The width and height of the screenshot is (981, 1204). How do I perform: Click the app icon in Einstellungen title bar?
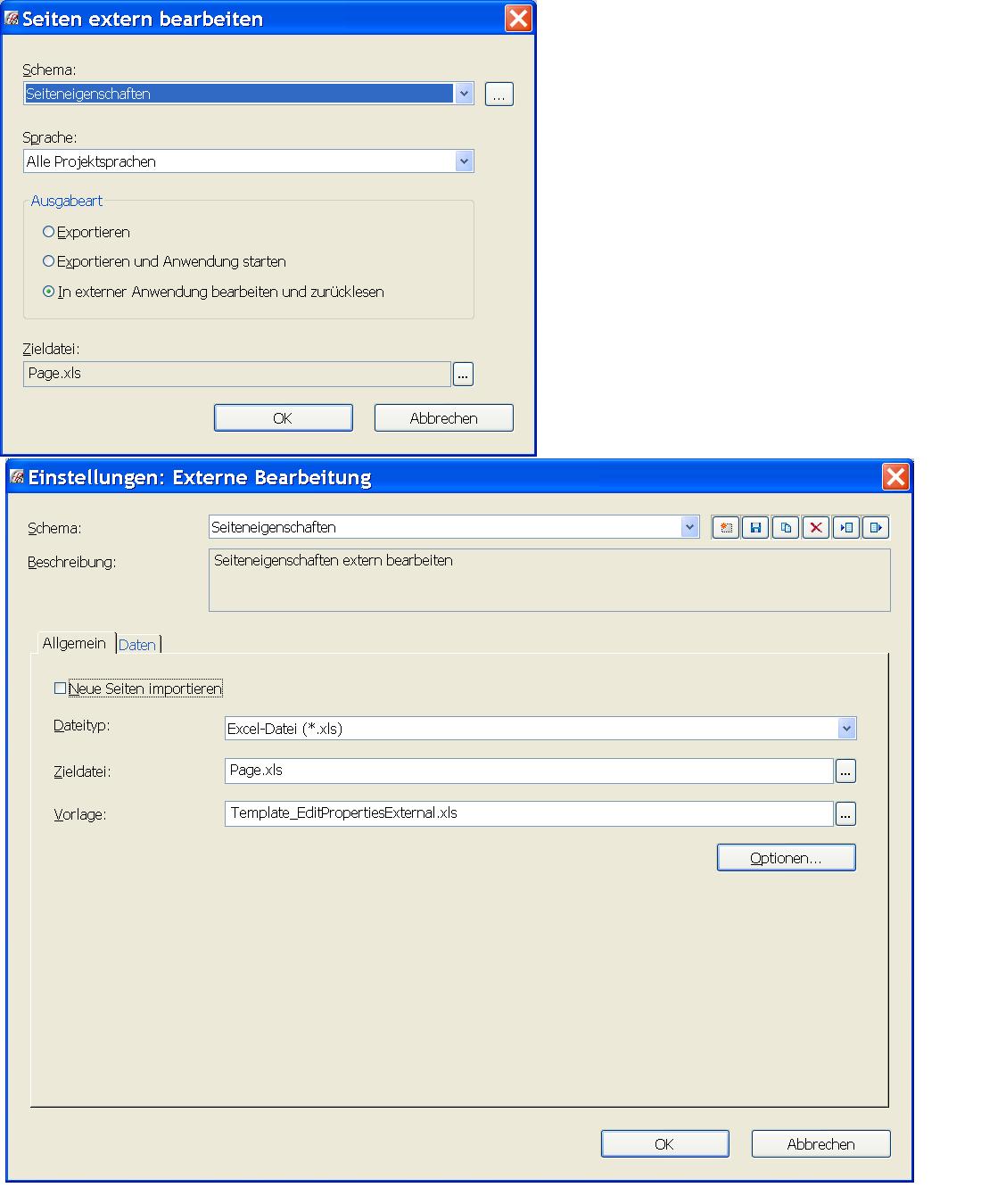click(x=17, y=477)
